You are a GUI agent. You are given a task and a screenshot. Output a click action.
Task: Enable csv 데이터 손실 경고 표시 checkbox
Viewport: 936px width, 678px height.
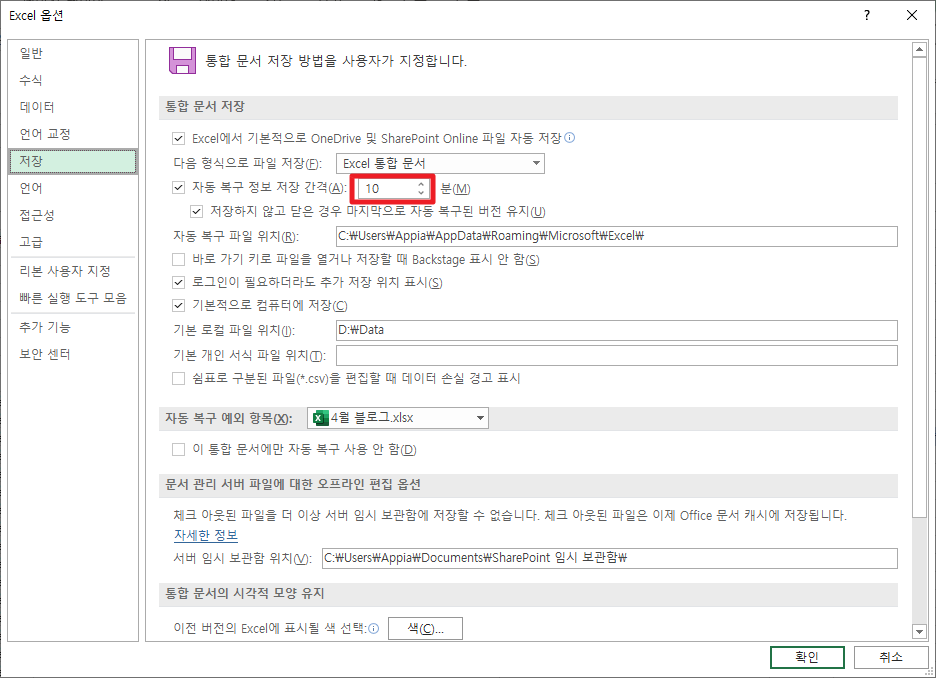(178, 378)
